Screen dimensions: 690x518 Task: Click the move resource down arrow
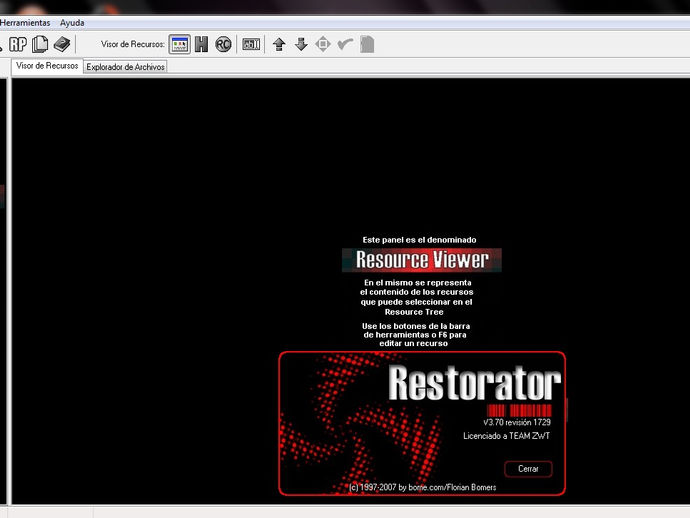(x=301, y=44)
